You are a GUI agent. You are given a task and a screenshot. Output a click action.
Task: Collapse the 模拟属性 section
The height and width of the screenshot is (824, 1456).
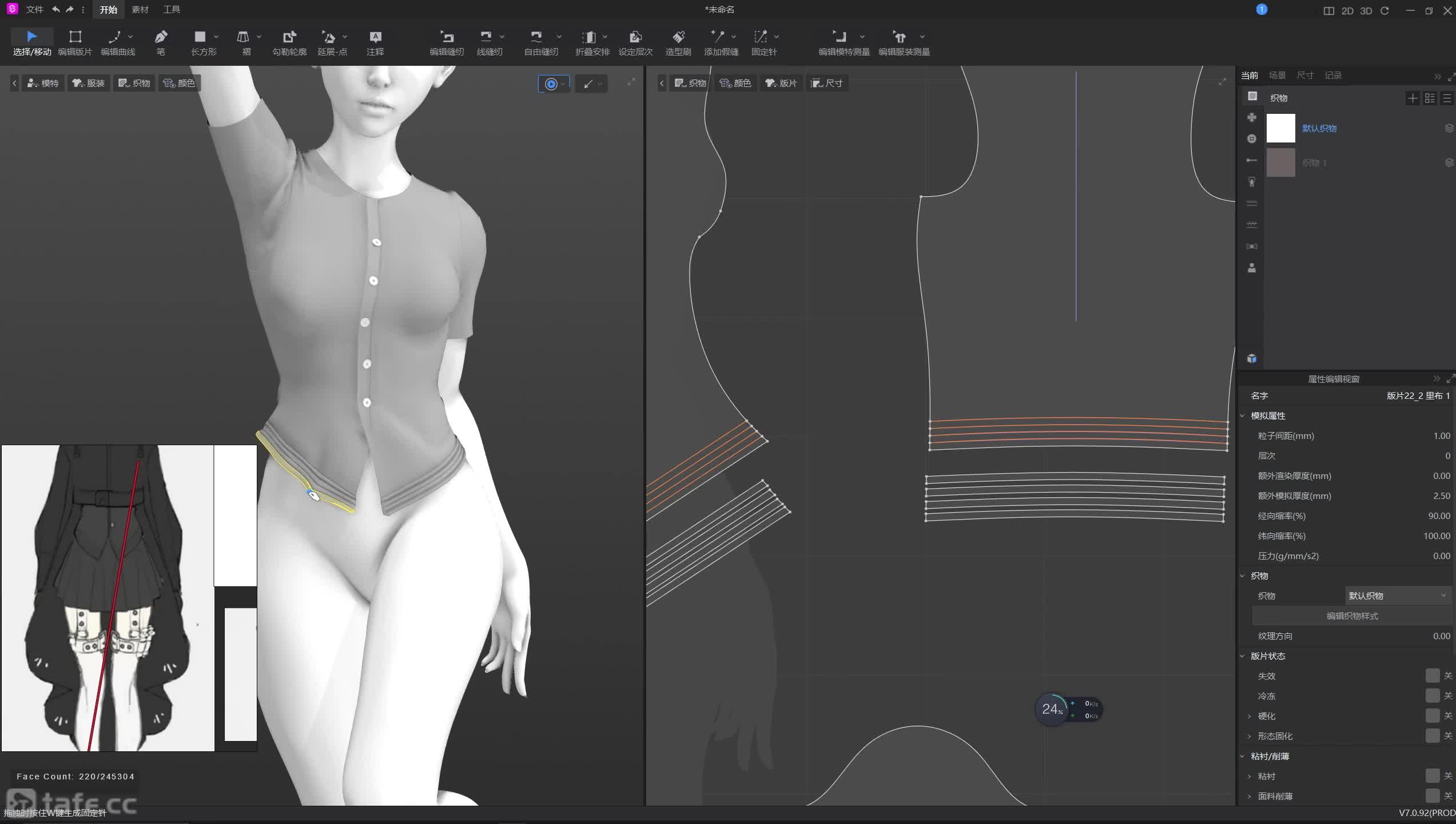pyautogui.click(x=1242, y=416)
